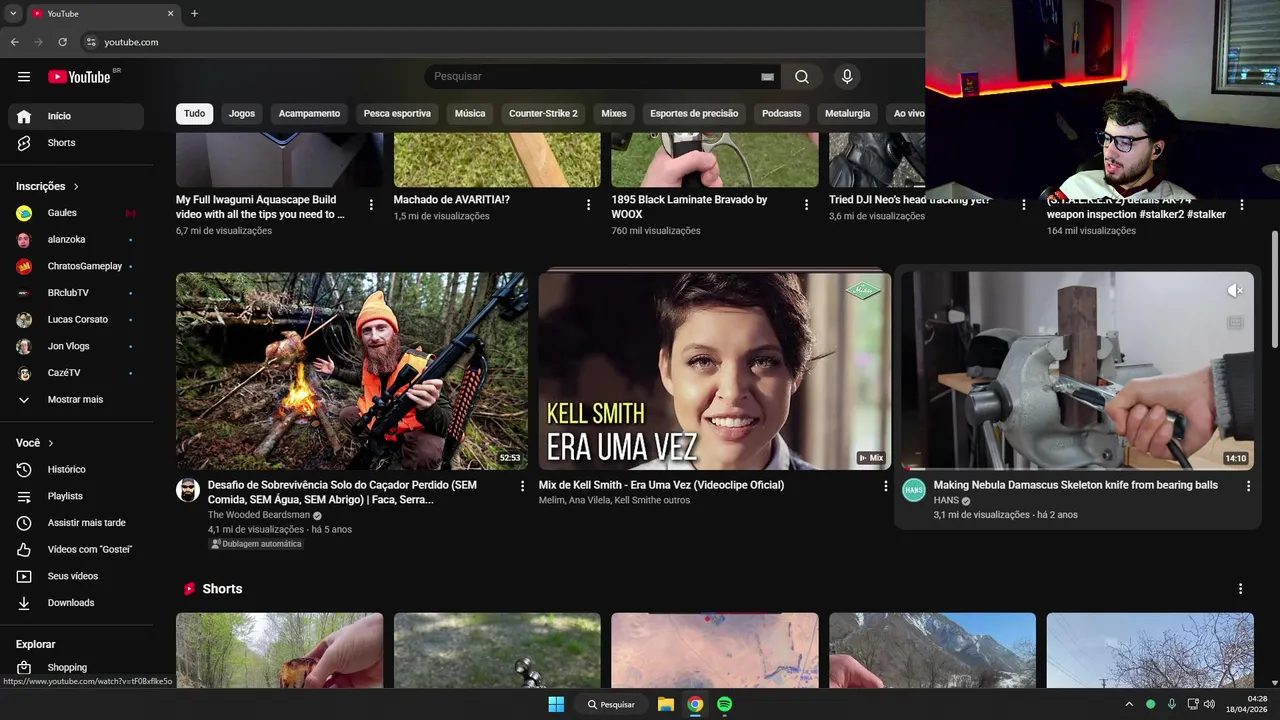Open options menu for Desafio de Sobrevivência video
The image size is (1280, 720).
[522, 486]
